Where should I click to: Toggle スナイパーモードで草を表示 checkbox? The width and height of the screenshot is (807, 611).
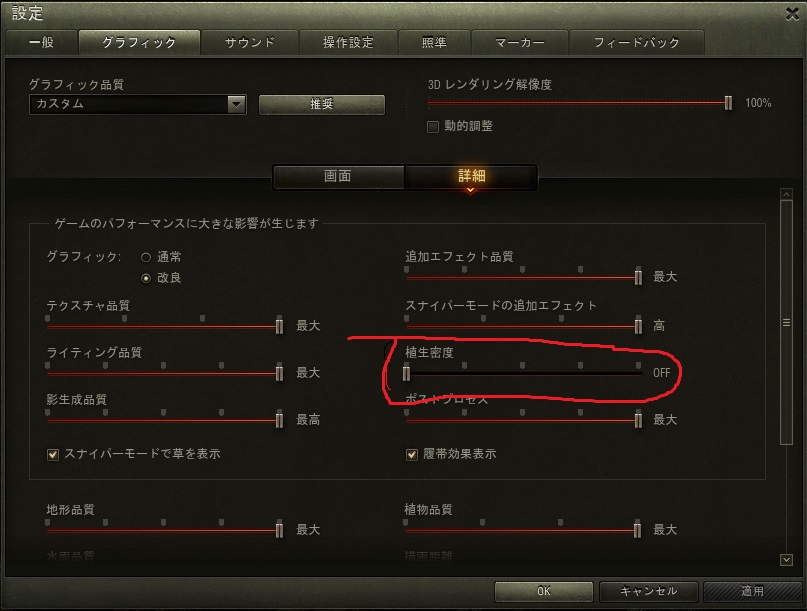[x=52, y=455]
